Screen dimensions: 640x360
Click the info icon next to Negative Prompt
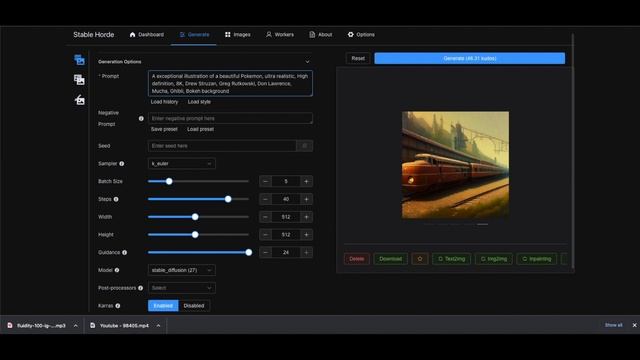[141, 118]
